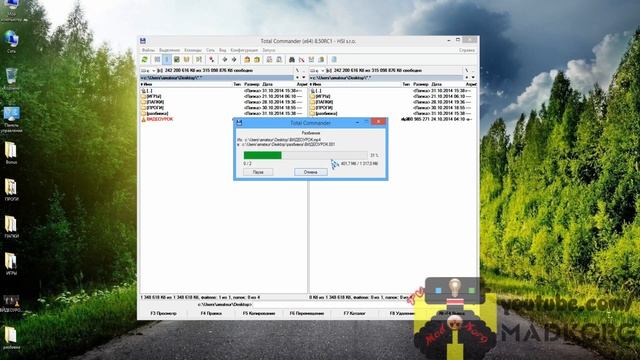Viewport: 640px width, 360px height.
Task: Select the ПРОГИ folder on desktop
Action: tap(11, 190)
